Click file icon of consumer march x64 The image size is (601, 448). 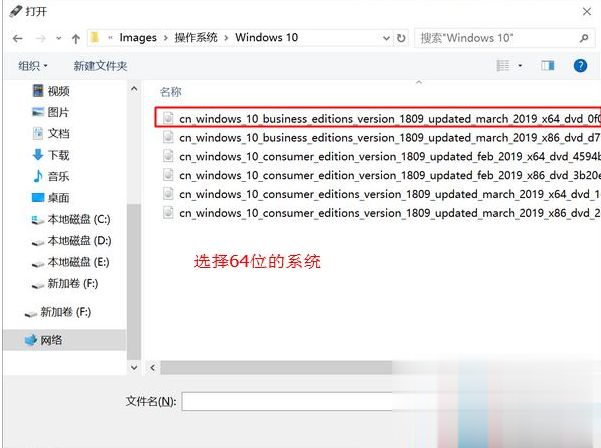click(x=168, y=193)
